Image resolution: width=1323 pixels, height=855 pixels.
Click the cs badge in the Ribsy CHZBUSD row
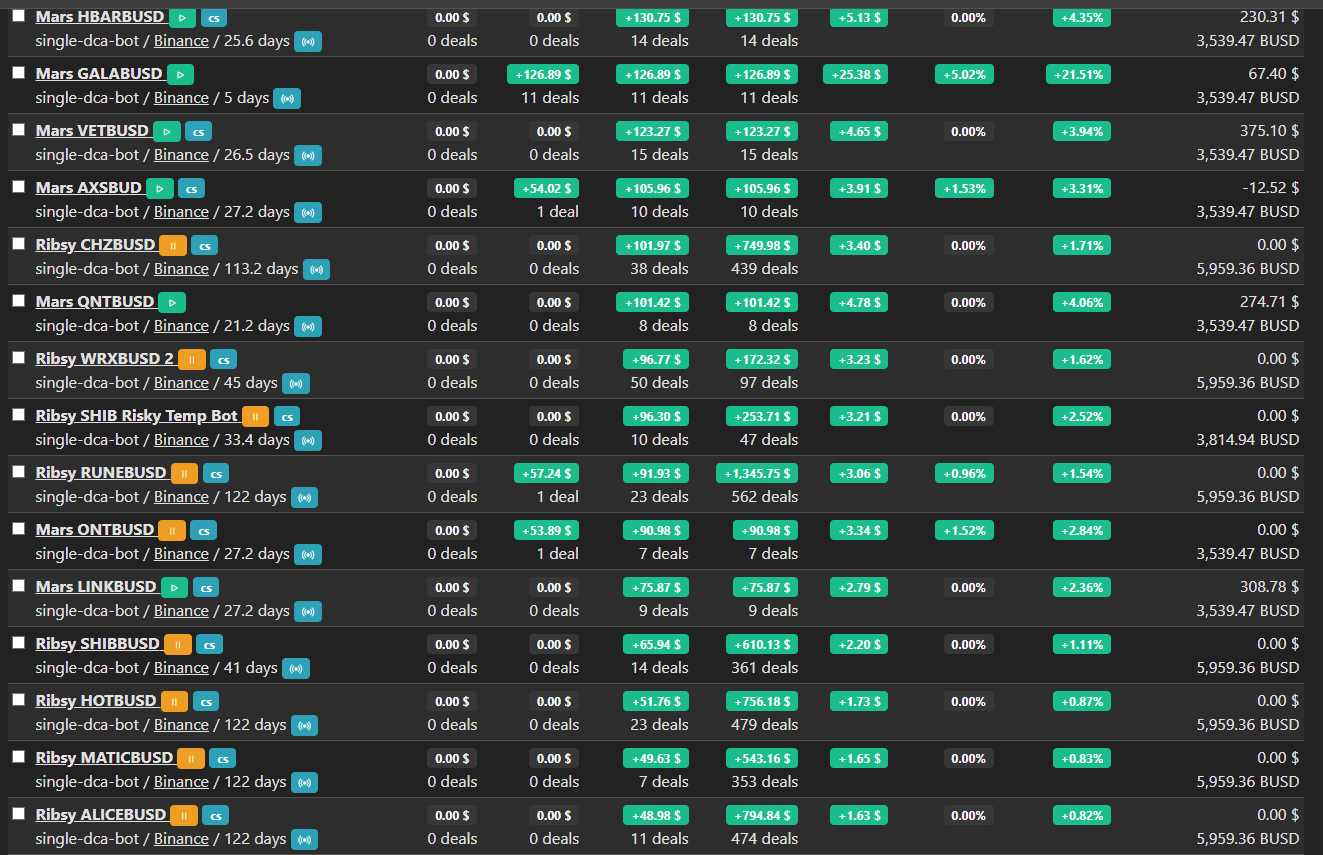tap(205, 245)
